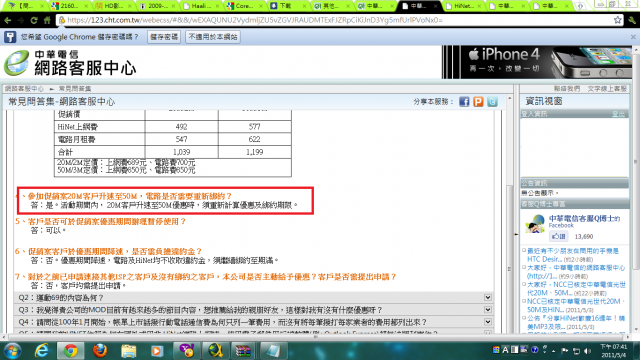Click the 登出 logout link
The image size is (640, 360).
click(618, 114)
